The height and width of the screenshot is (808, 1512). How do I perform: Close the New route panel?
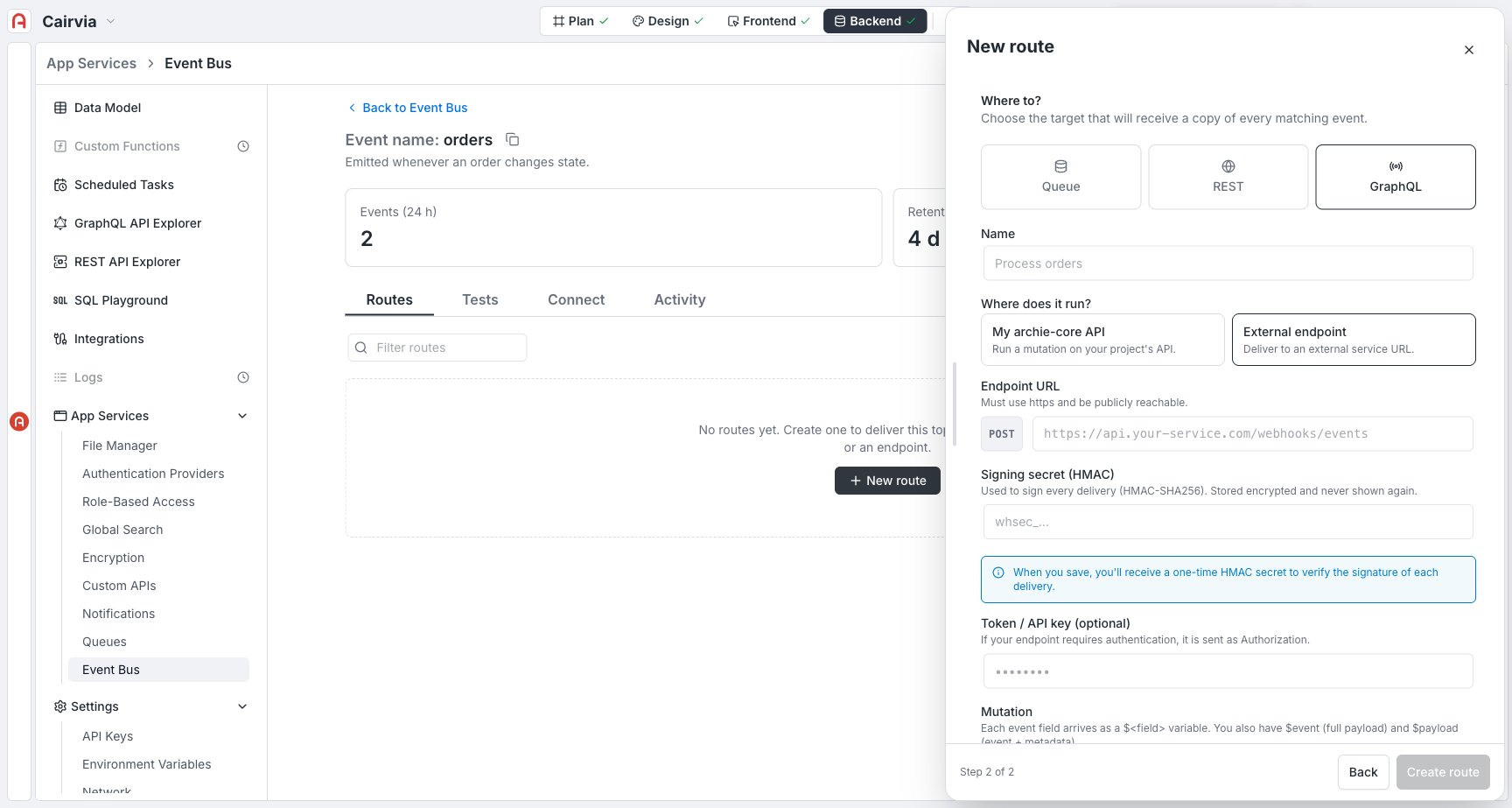tap(1469, 50)
